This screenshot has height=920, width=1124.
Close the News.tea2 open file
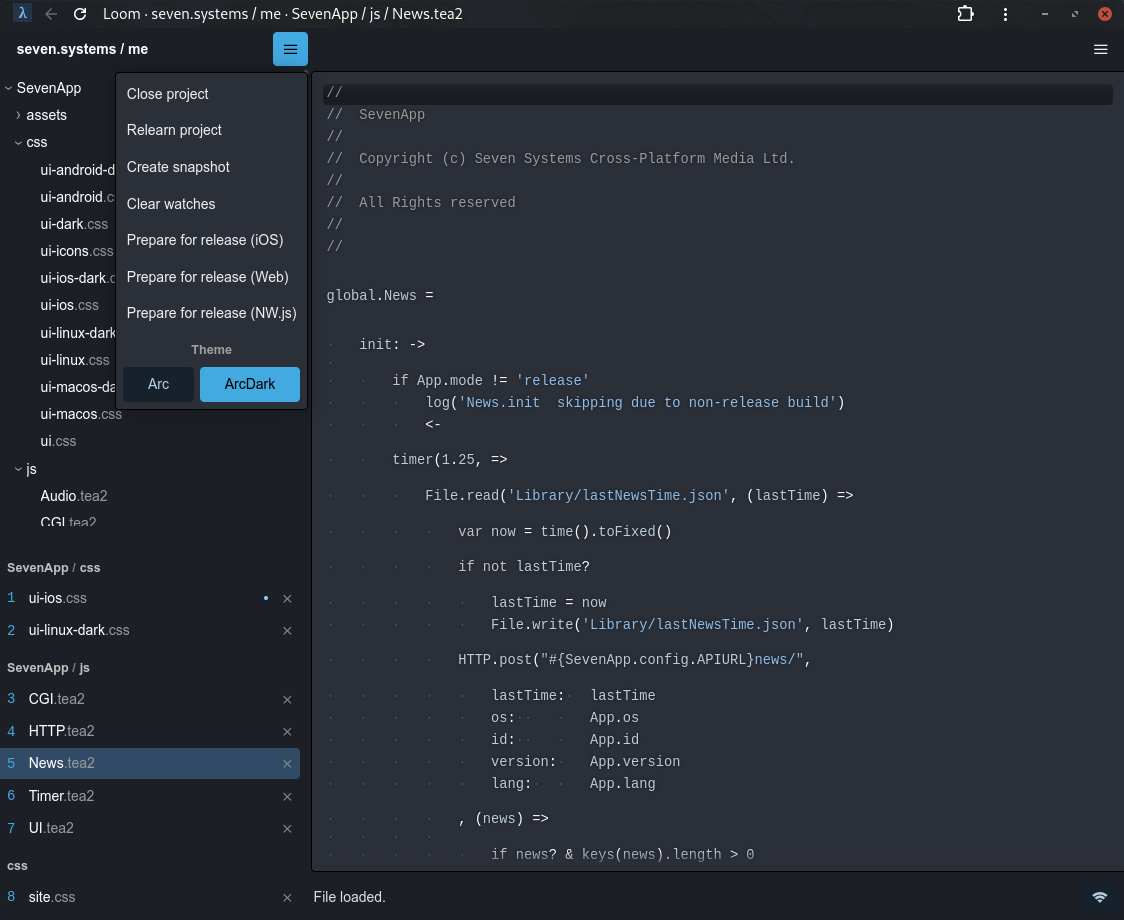coord(287,764)
